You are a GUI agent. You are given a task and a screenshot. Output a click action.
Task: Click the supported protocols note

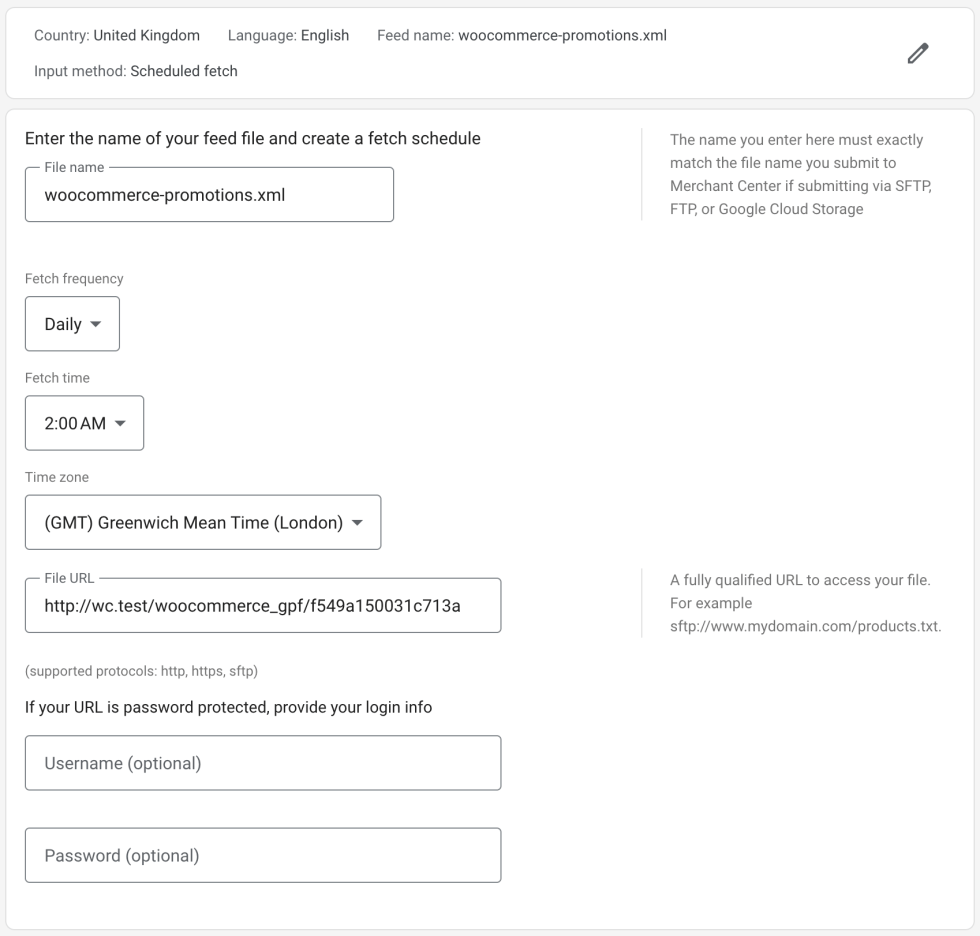coord(141,671)
